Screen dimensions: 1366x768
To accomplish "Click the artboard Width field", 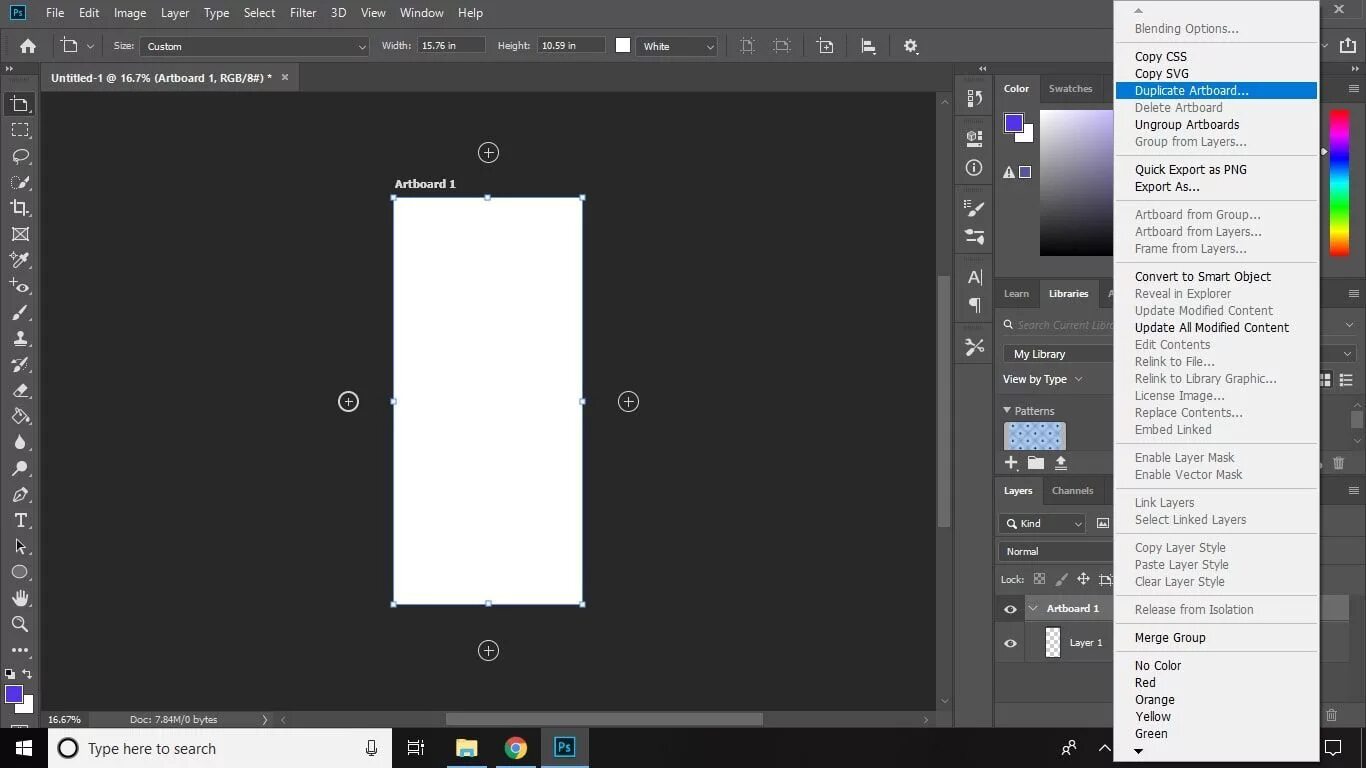I will [x=450, y=46].
